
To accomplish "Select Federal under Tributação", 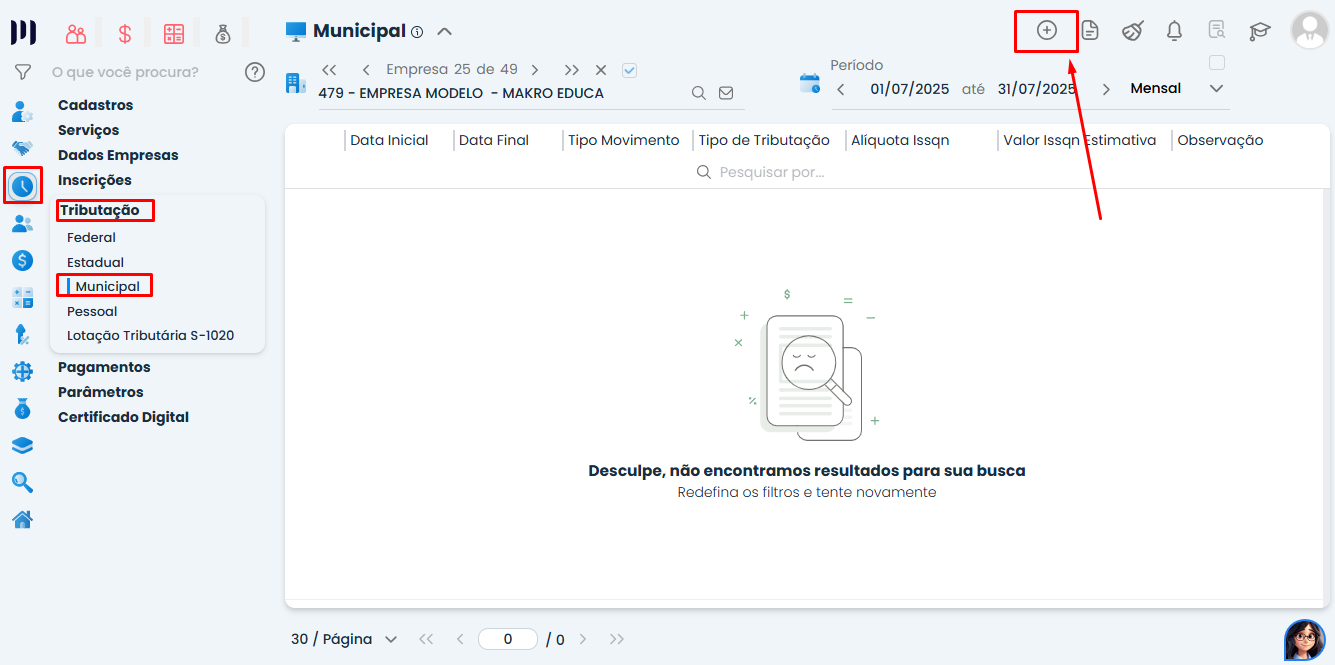I will pos(91,237).
